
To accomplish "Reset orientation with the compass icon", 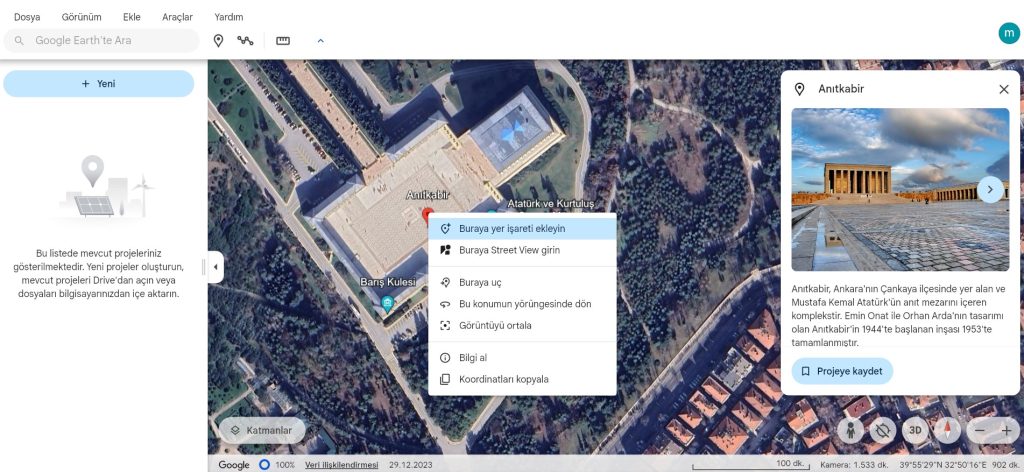I will pyautogui.click(x=948, y=430).
